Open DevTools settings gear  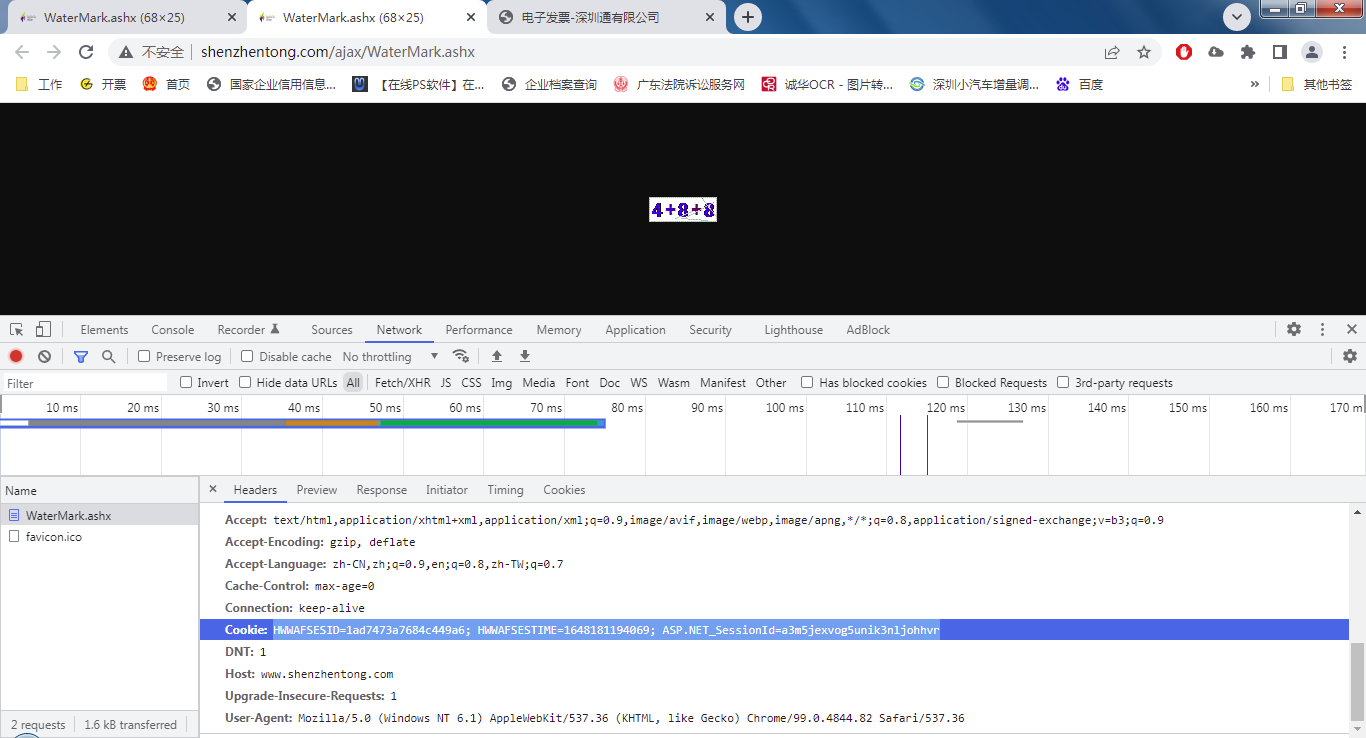tap(1294, 330)
